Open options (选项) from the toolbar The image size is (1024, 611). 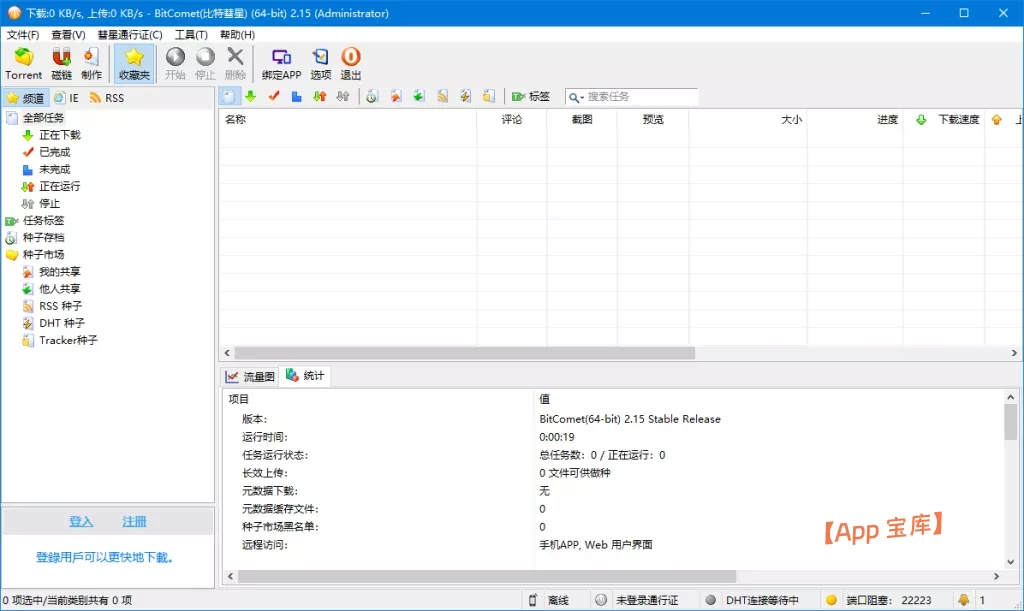[x=320, y=62]
